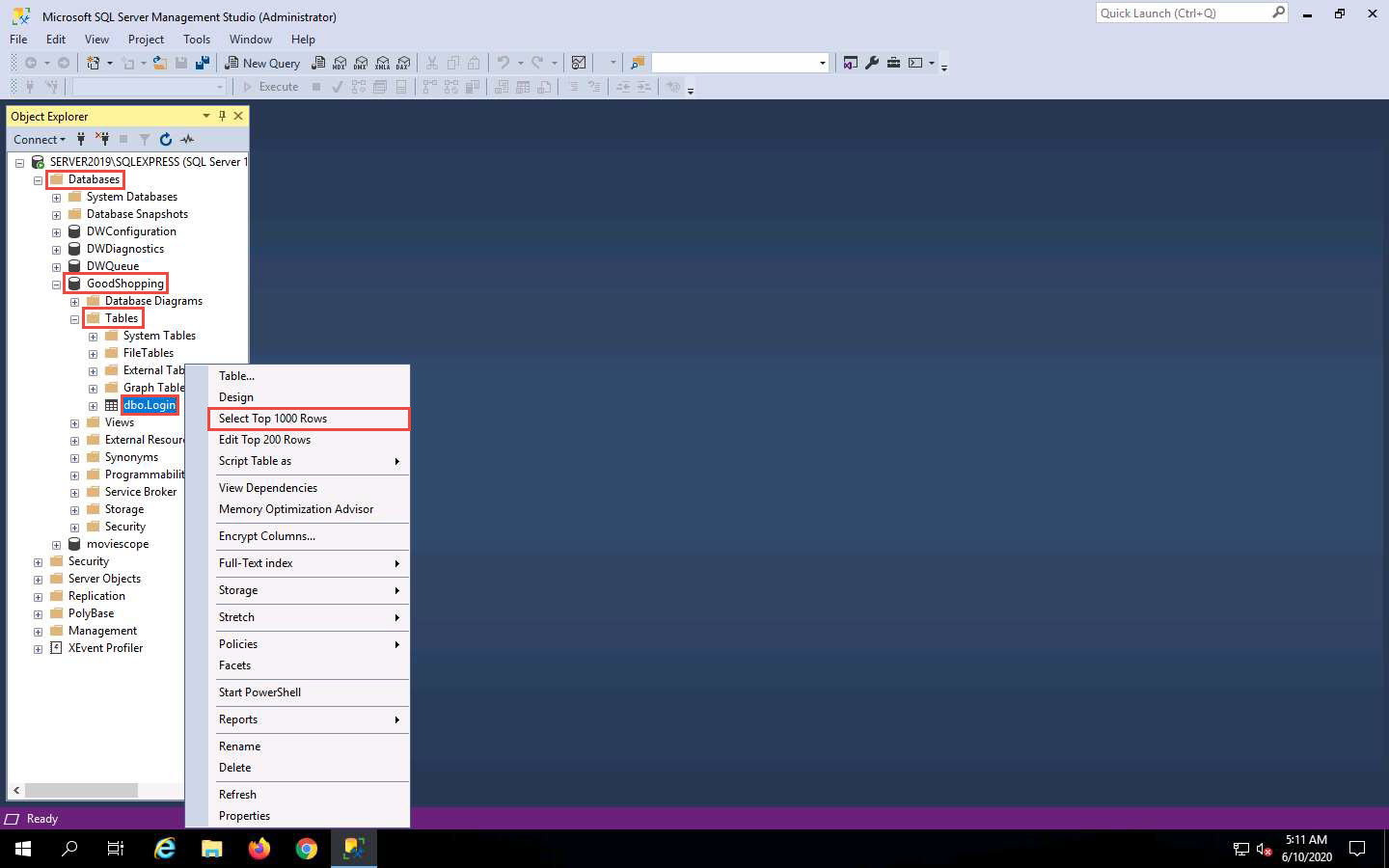Open the Properties wrench icon in toolbar

[872, 63]
